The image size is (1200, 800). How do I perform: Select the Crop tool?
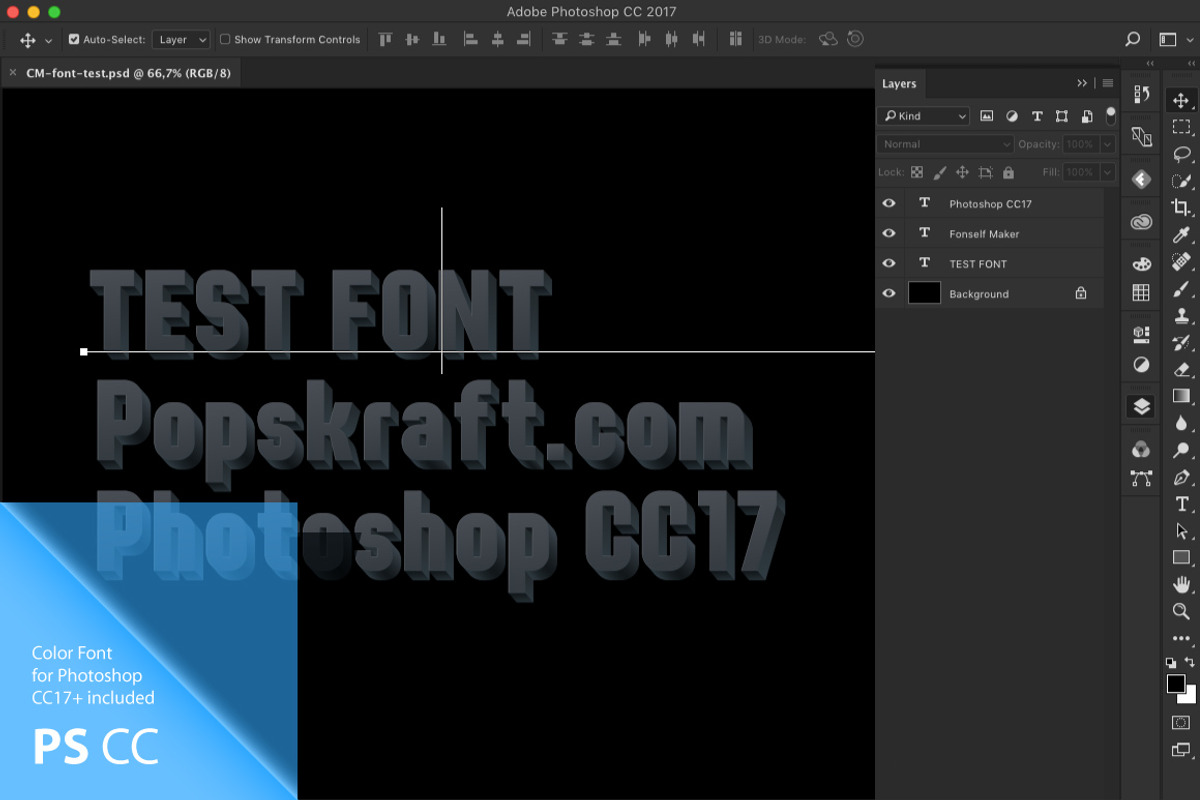(1181, 208)
